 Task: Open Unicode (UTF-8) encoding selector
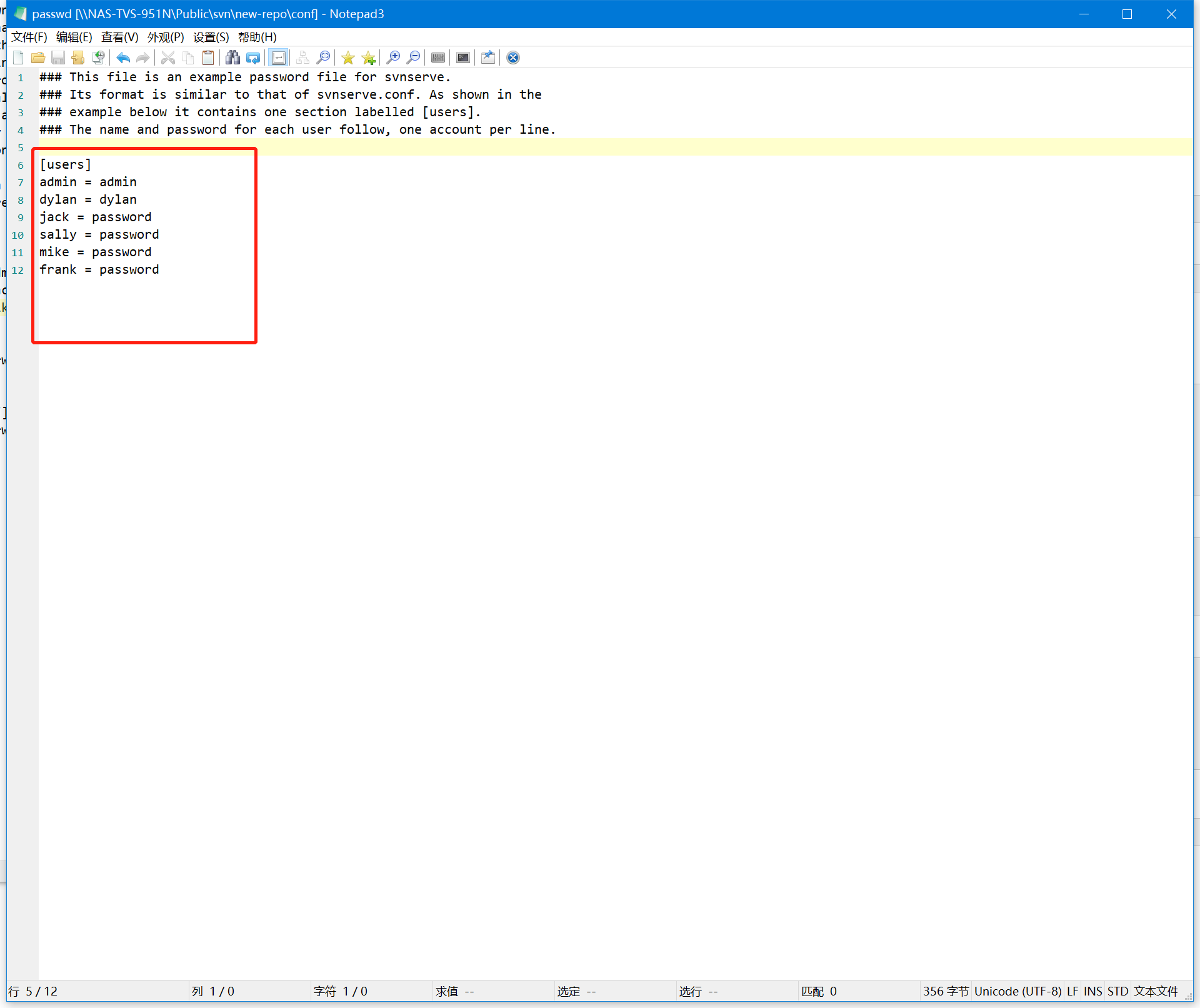tap(1017, 992)
